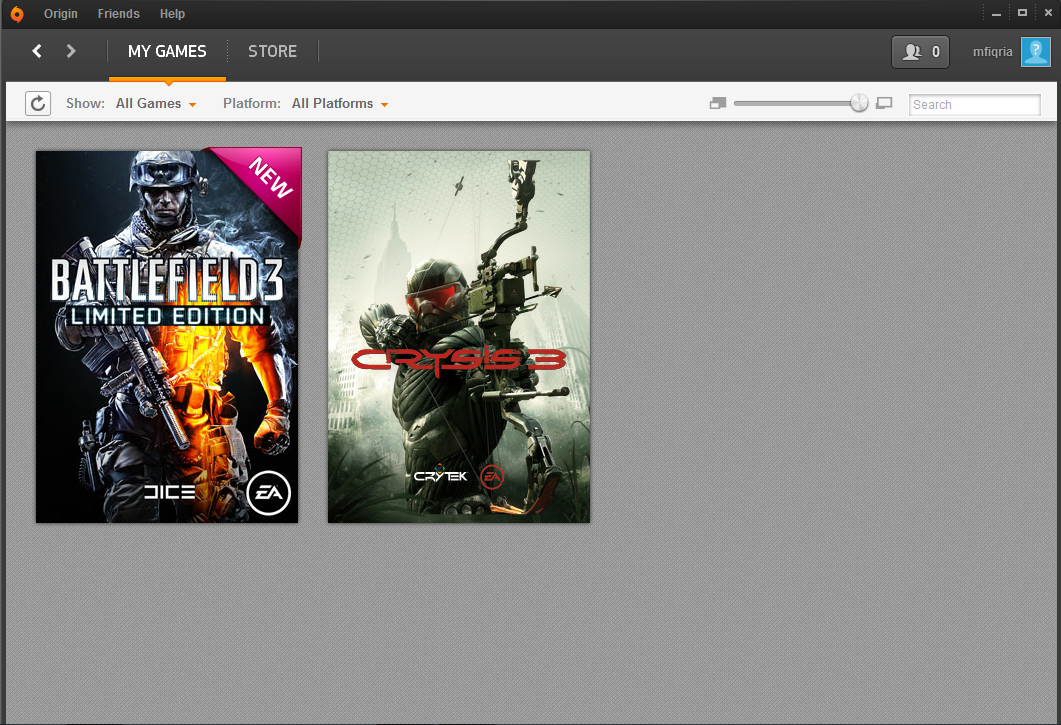Select the Battlefield 3 Limited Edition cover
The height and width of the screenshot is (725, 1061).
167,336
